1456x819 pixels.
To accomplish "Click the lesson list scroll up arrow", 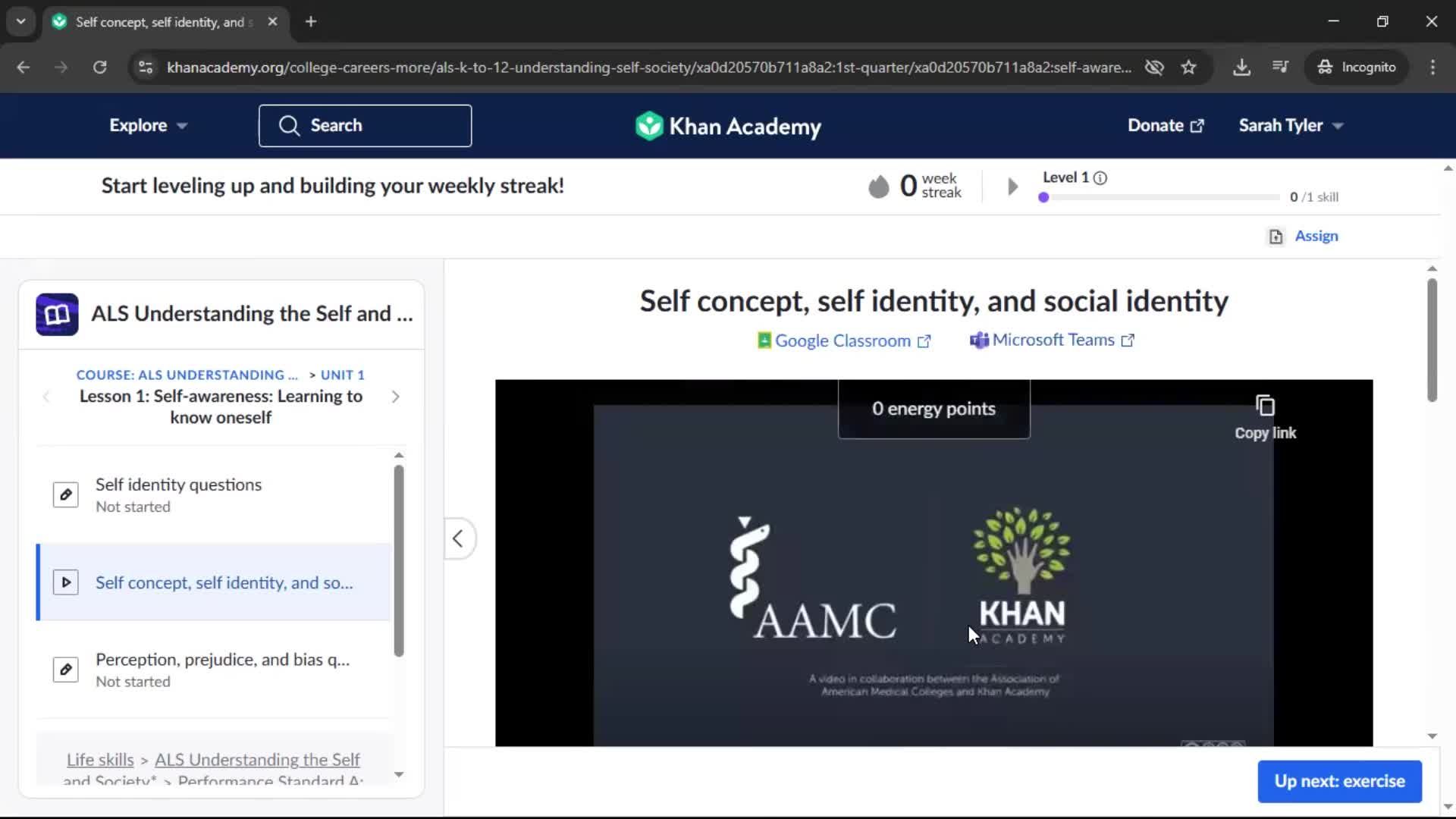I will click(x=399, y=455).
